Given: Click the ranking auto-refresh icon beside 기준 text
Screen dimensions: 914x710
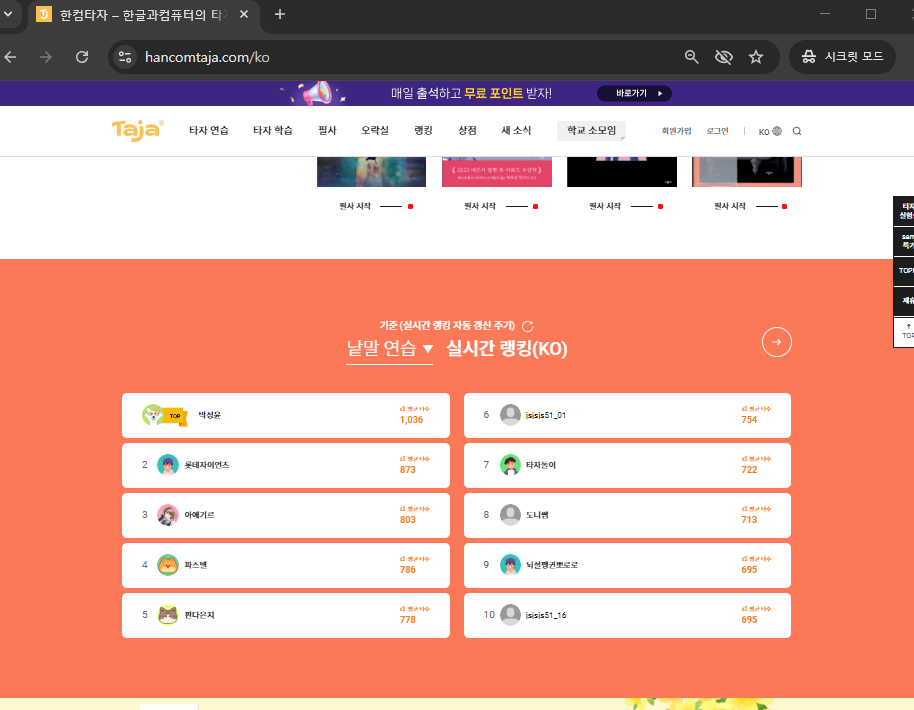Looking at the screenshot, I should pyautogui.click(x=528, y=325).
